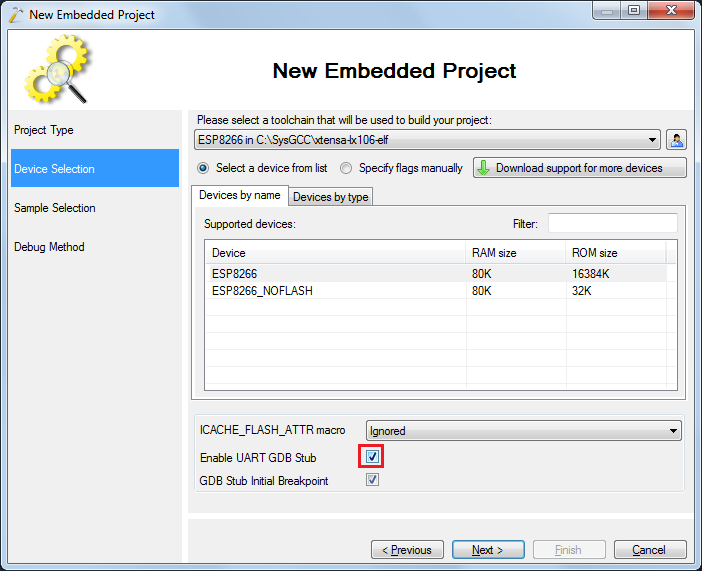Expand the ICACHE_FLASH_ATTR macro dropdown
Image resolution: width=702 pixels, height=571 pixels.
pyautogui.click(x=523, y=431)
